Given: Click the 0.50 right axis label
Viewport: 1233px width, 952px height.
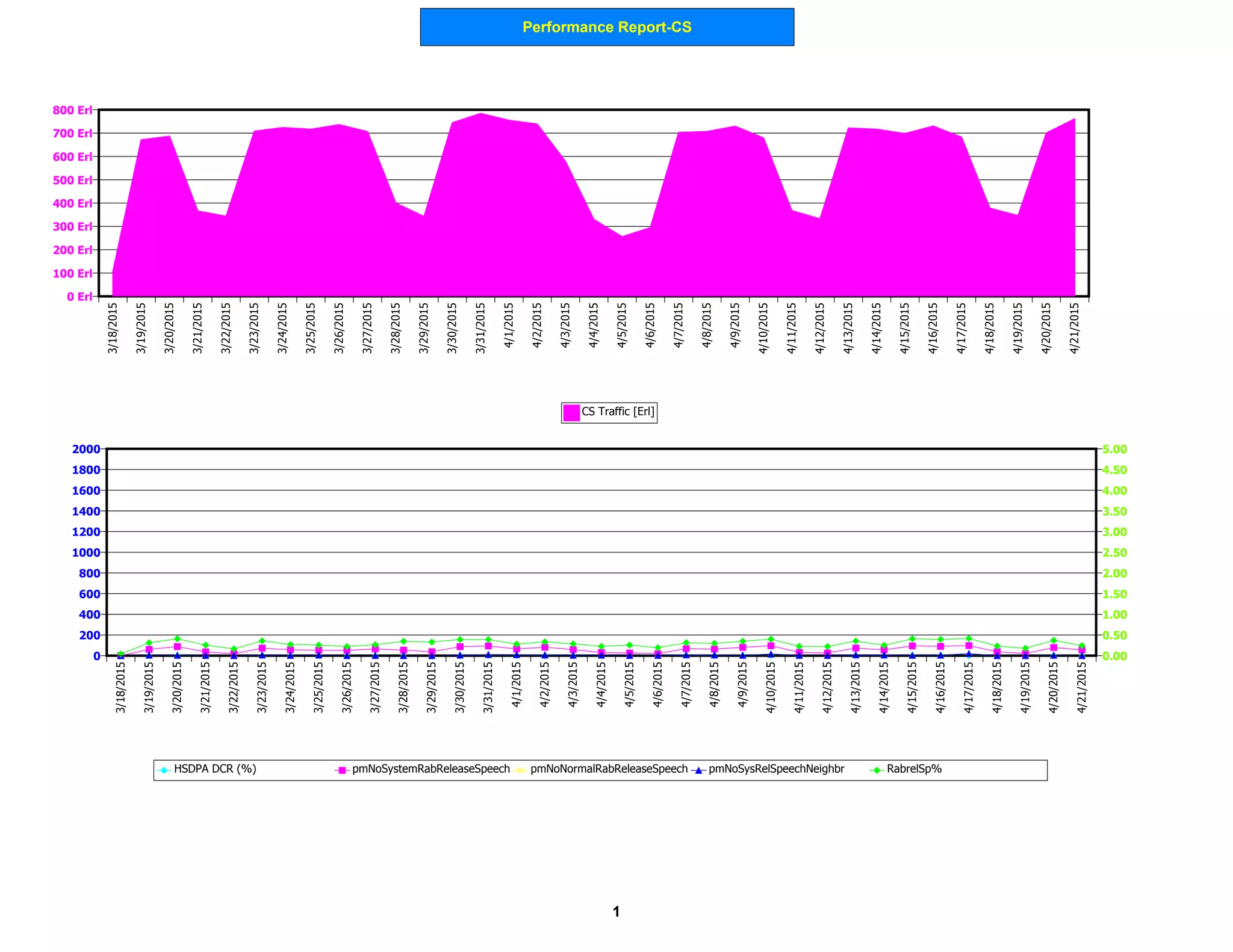Looking at the screenshot, I should click(1114, 635).
